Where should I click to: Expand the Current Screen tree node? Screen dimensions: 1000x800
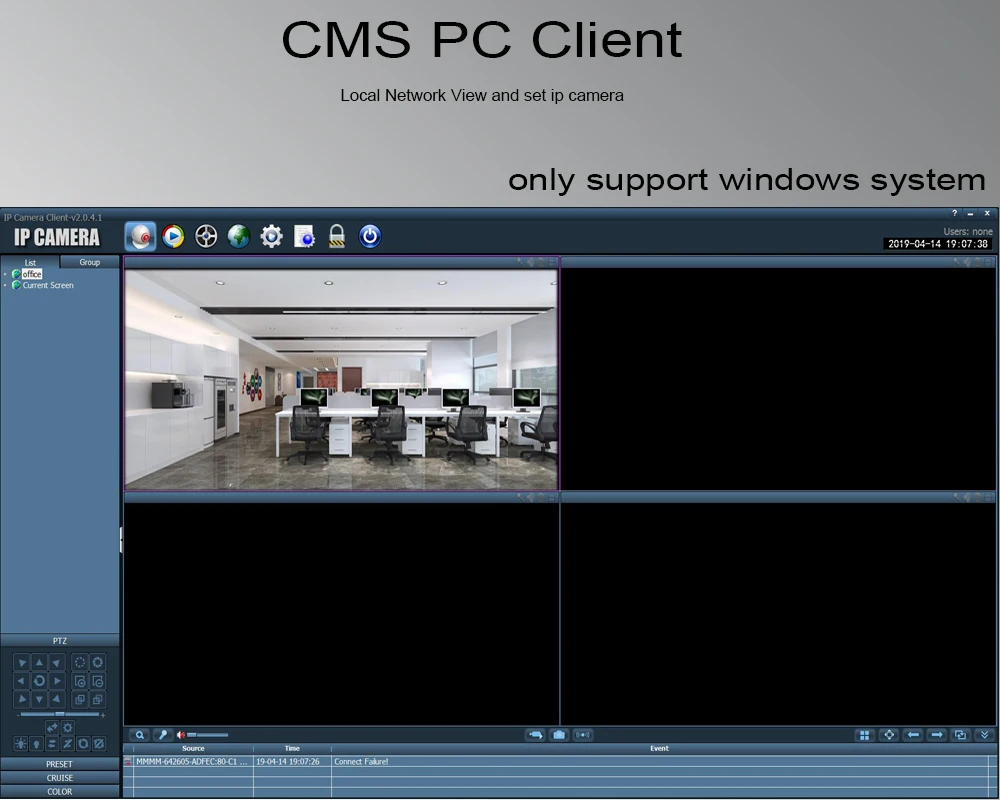5,286
